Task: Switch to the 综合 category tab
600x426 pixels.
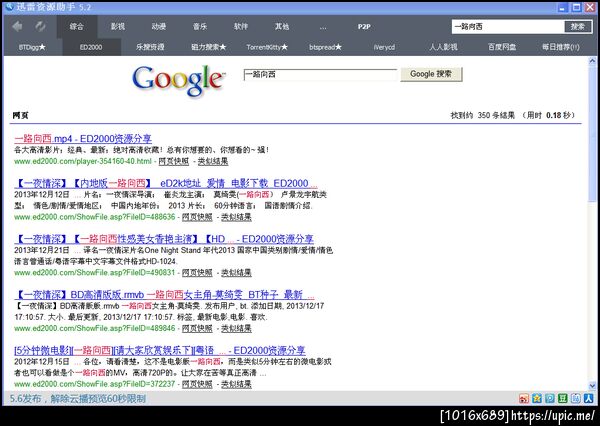Action: tap(77, 26)
